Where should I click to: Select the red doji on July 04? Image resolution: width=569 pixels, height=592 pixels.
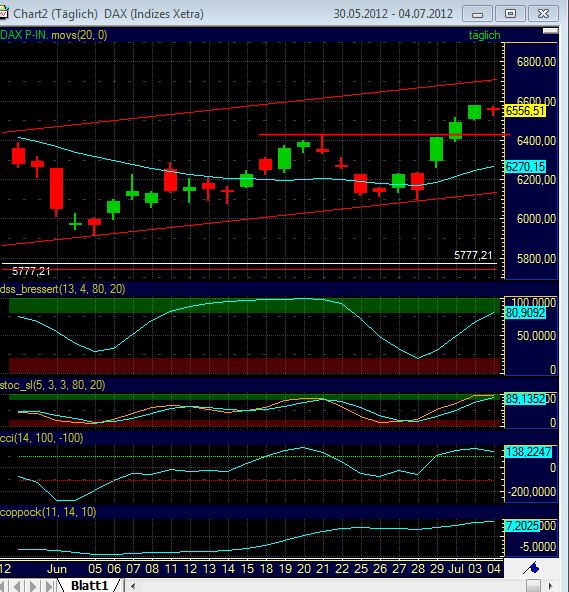[493, 110]
